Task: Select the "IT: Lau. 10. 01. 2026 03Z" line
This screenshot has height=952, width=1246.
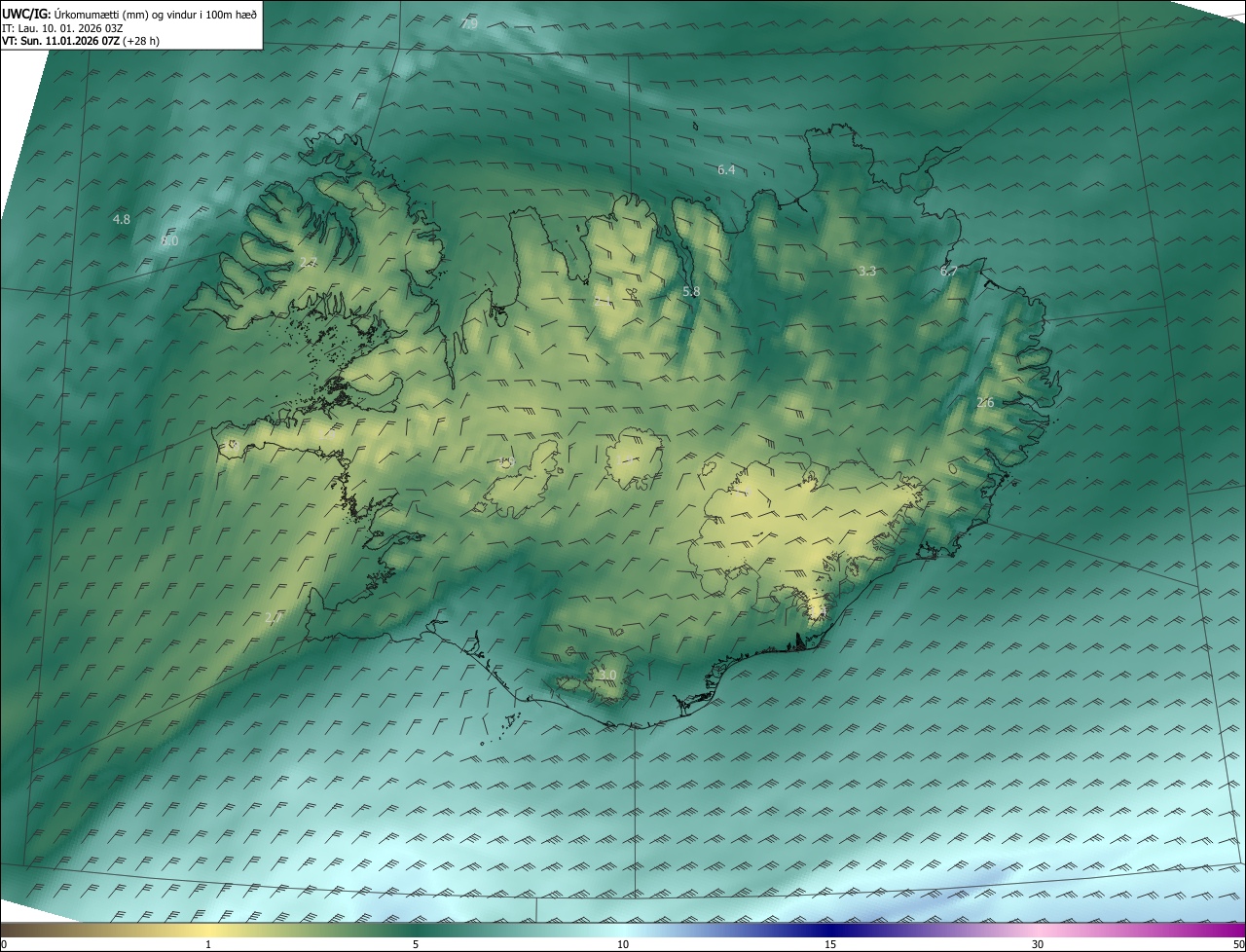Action: coord(62,27)
